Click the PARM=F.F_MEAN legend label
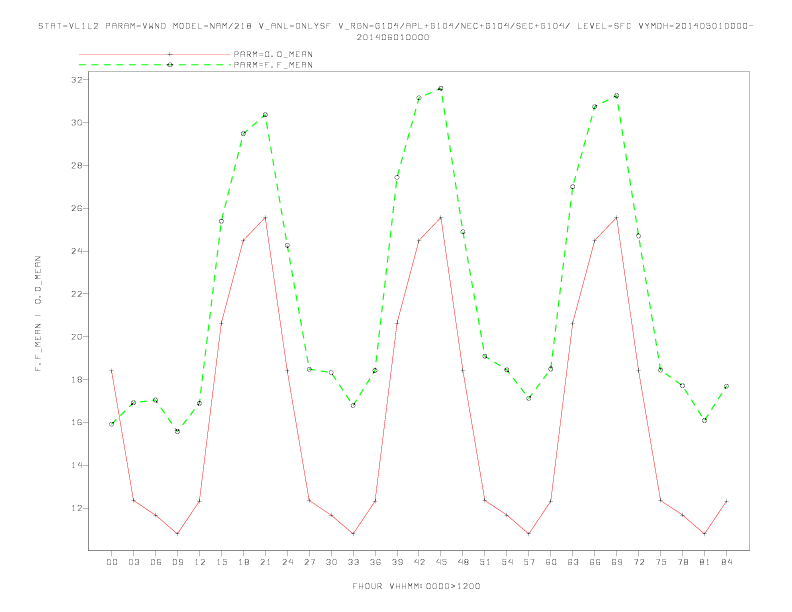Viewport: 792px width, 612px height. click(273, 65)
